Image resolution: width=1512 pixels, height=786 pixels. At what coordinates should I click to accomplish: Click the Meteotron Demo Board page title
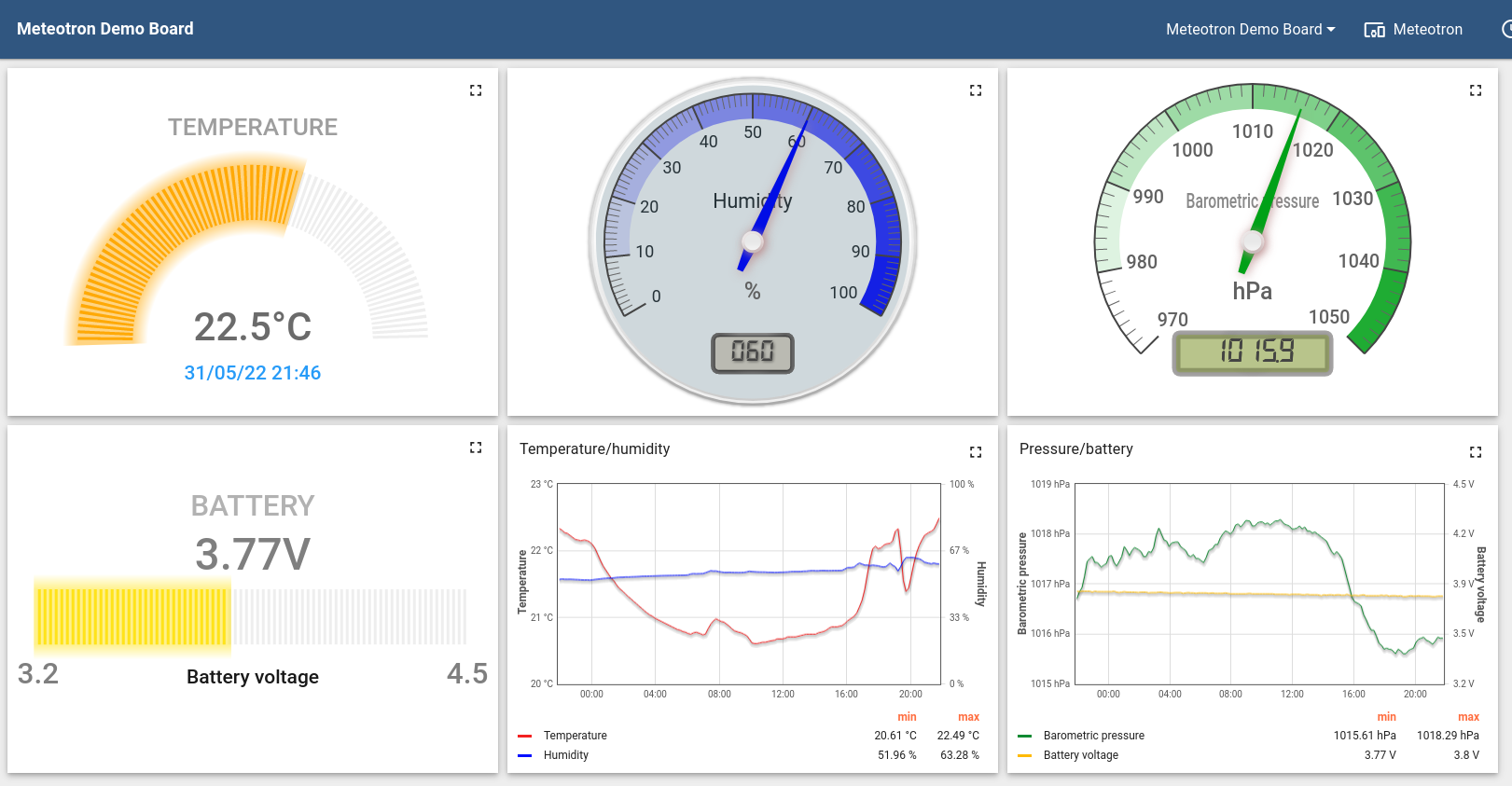point(105,29)
